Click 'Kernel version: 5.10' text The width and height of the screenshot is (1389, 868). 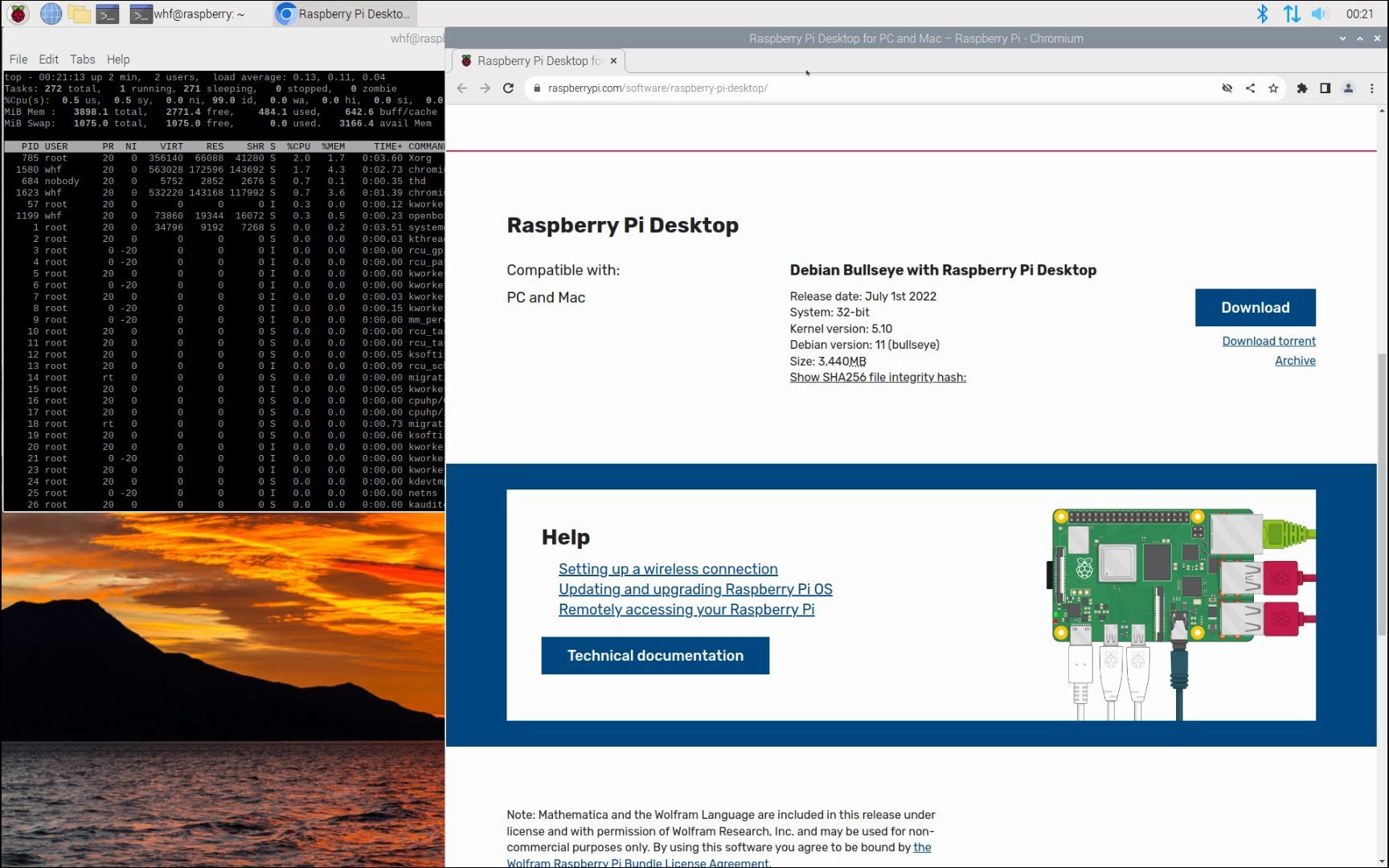coord(841,329)
